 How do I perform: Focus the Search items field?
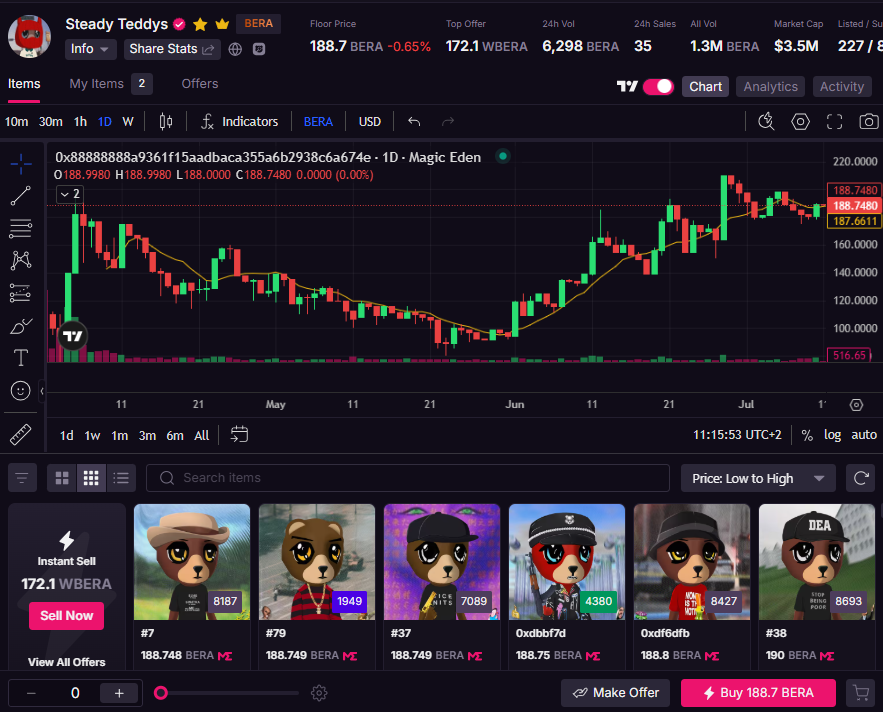coord(408,478)
